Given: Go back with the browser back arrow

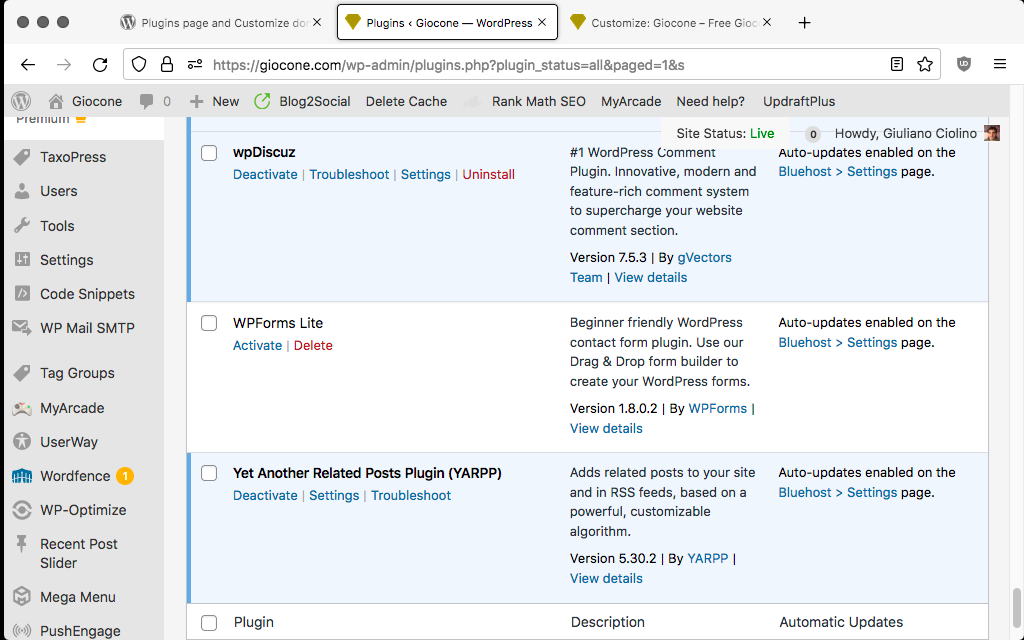Looking at the screenshot, I should click(27, 64).
